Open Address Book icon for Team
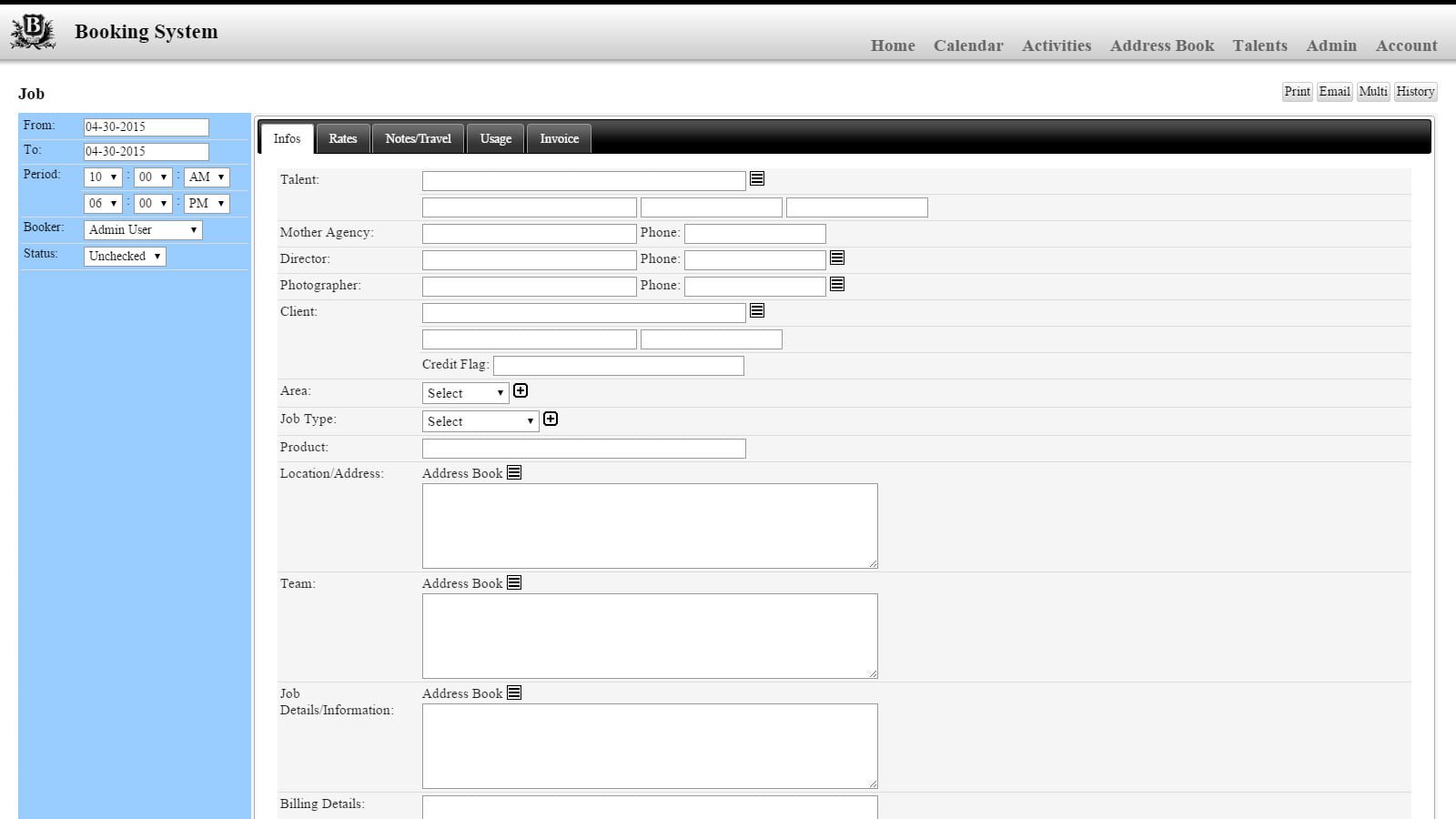 click(514, 582)
